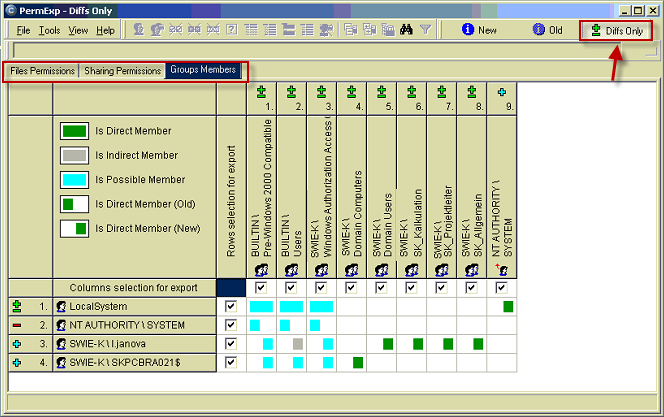Screen dimensions: 664x417
Task: Click the cyan plus marker beside SKPCBRA021$ row
Action: [17, 363]
